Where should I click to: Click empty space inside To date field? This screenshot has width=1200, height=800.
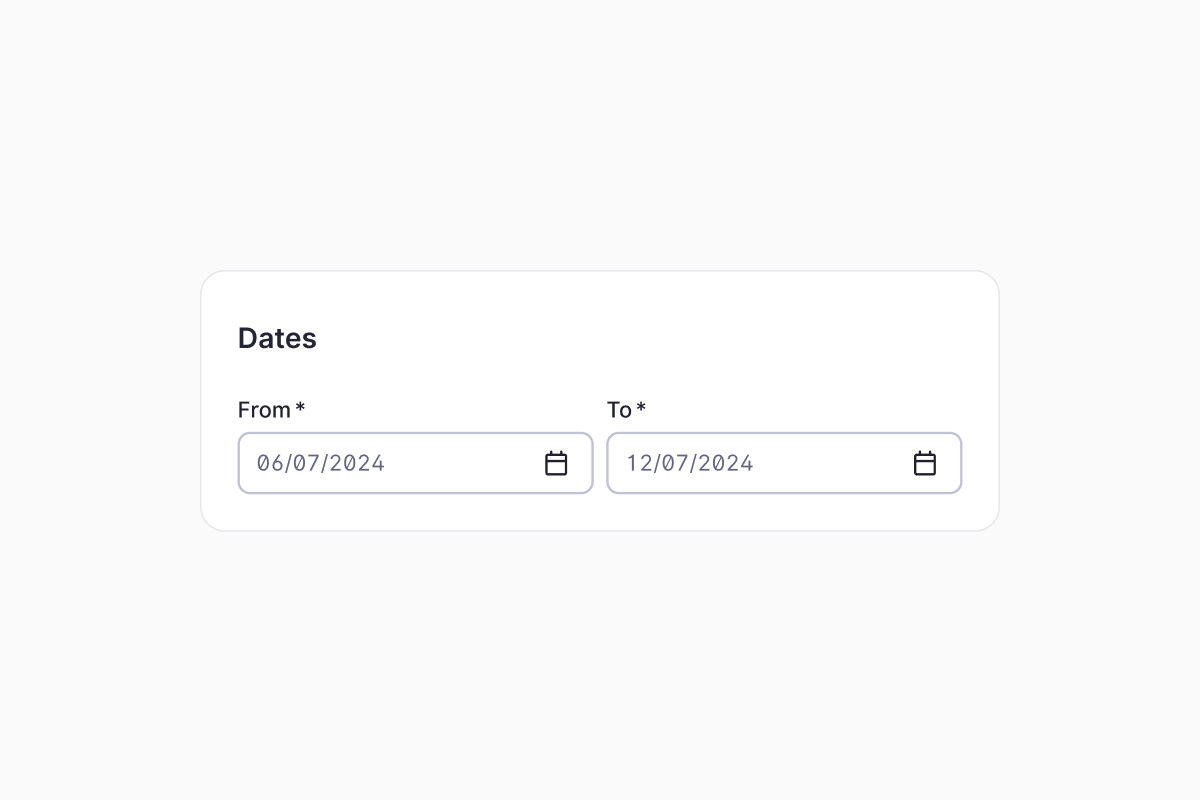click(x=830, y=463)
